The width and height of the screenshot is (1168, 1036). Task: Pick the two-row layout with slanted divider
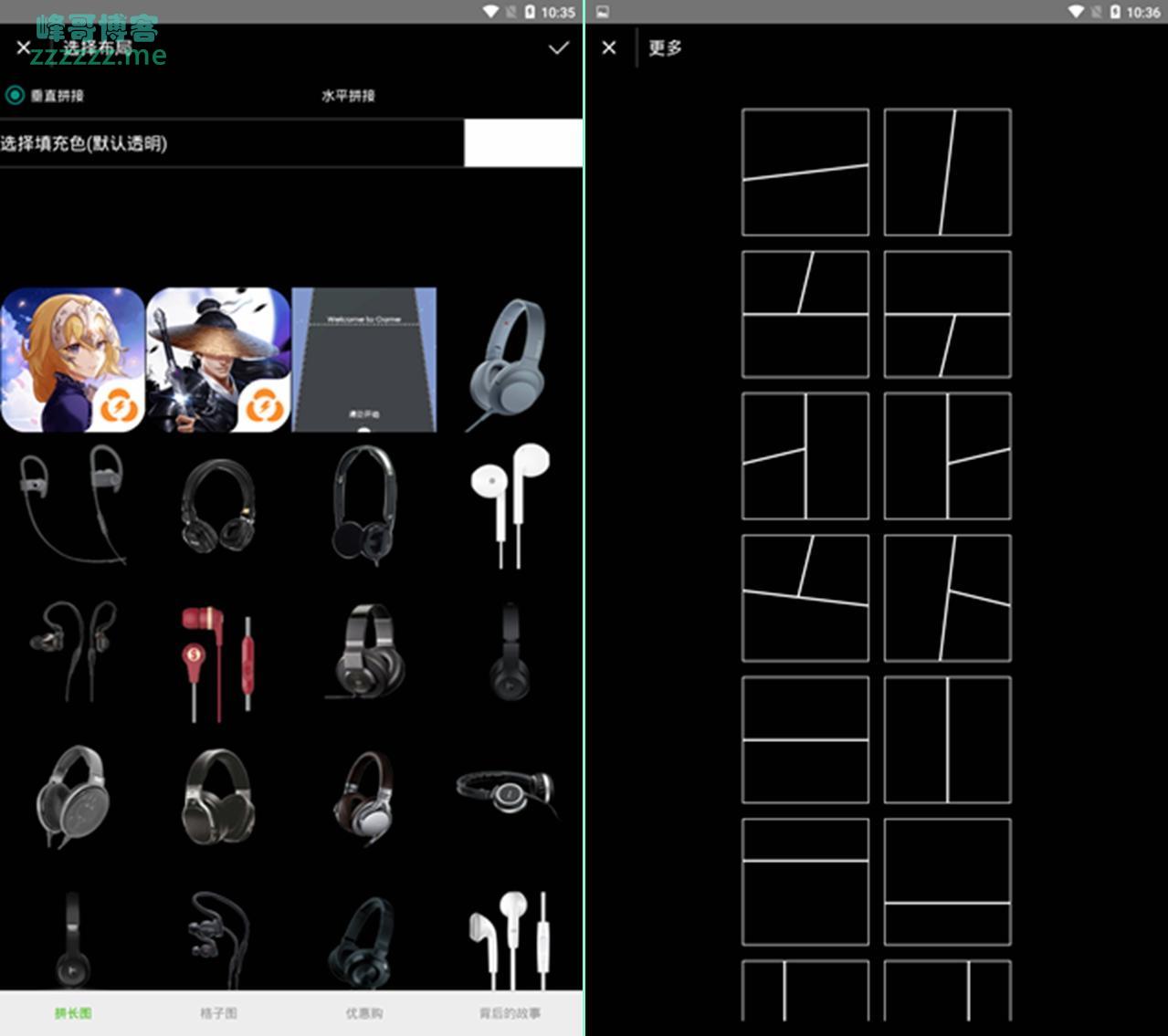(x=805, y=173)
